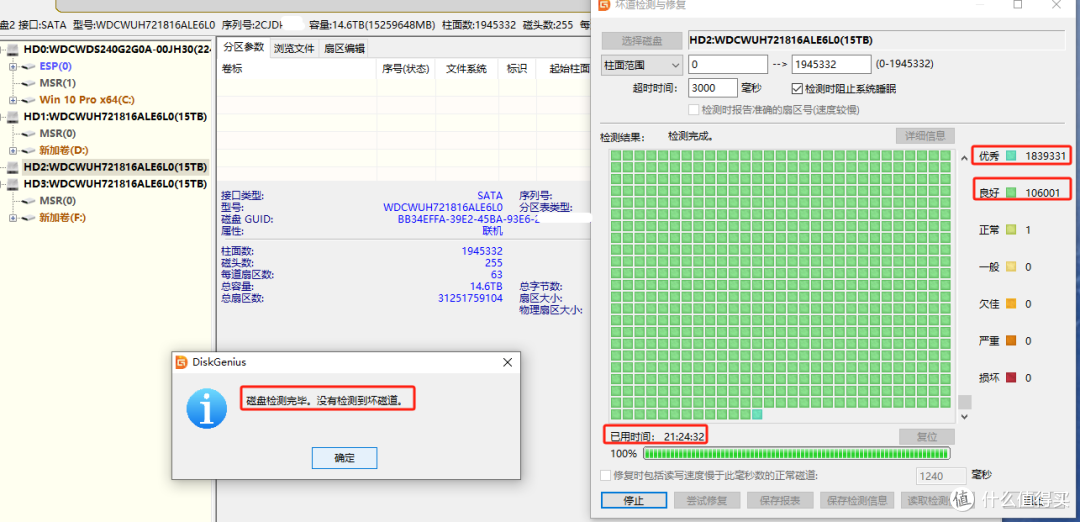The height and width of the screenshot is (522, 1080).
Task: Click the ESP(0) partition icon
Action: coord(28,67)
